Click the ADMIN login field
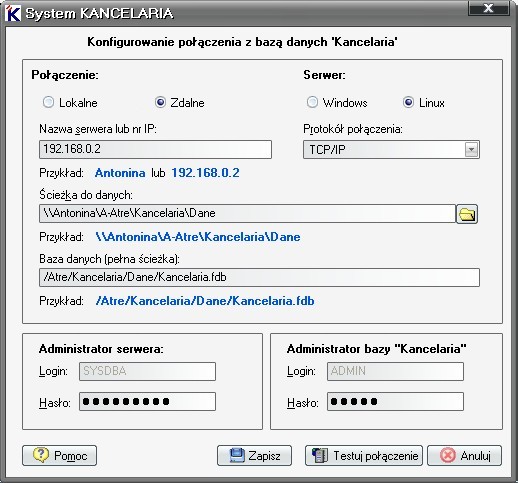This screenshot has height=483, width=518. (395, 371)
